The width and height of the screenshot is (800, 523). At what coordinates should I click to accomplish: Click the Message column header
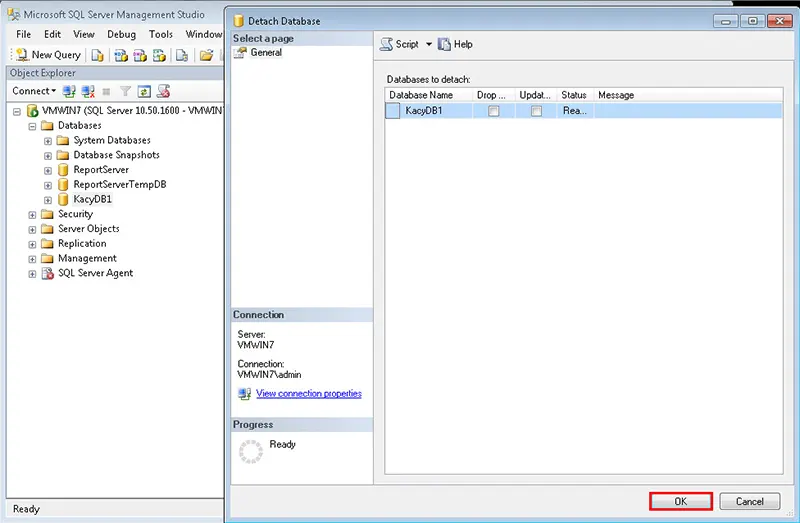(x=688, y=95)
